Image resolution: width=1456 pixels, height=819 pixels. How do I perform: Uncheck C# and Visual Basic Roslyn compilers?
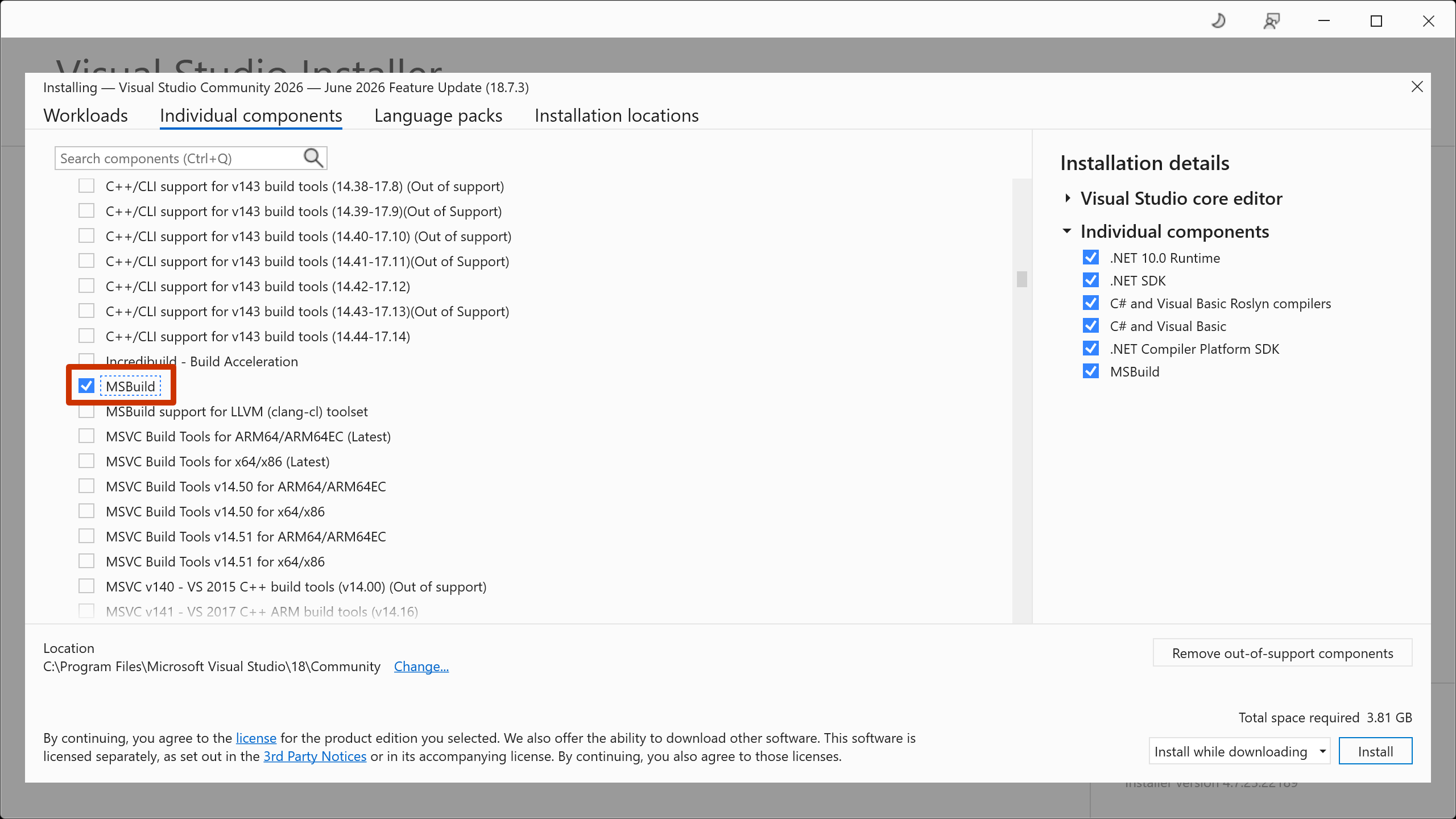tap(1091, 303)
